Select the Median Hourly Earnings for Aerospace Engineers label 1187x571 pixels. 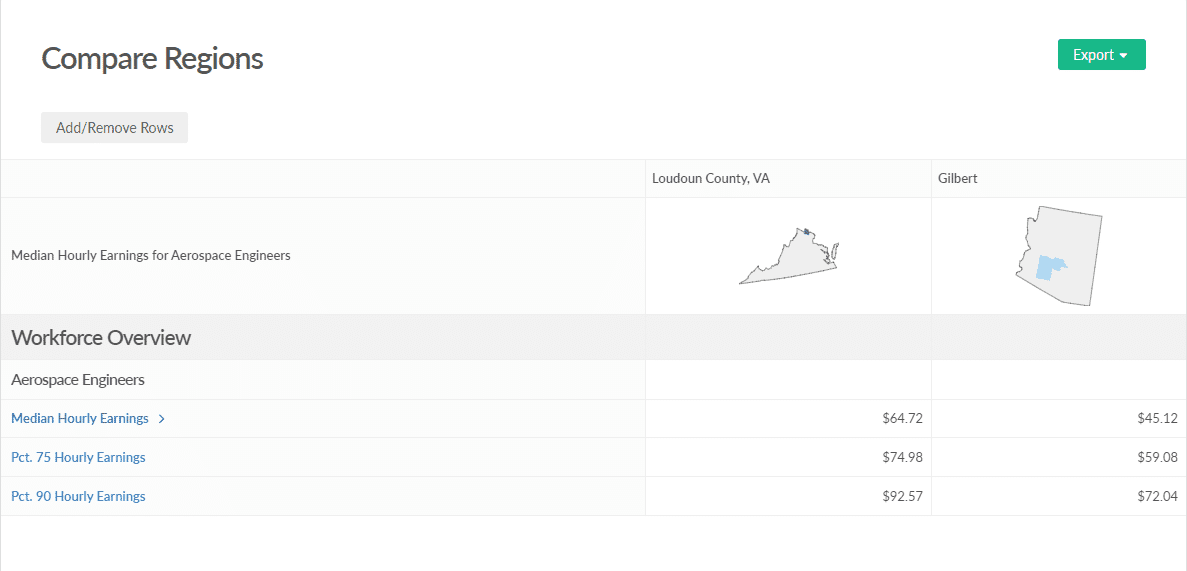coord(151,256)
